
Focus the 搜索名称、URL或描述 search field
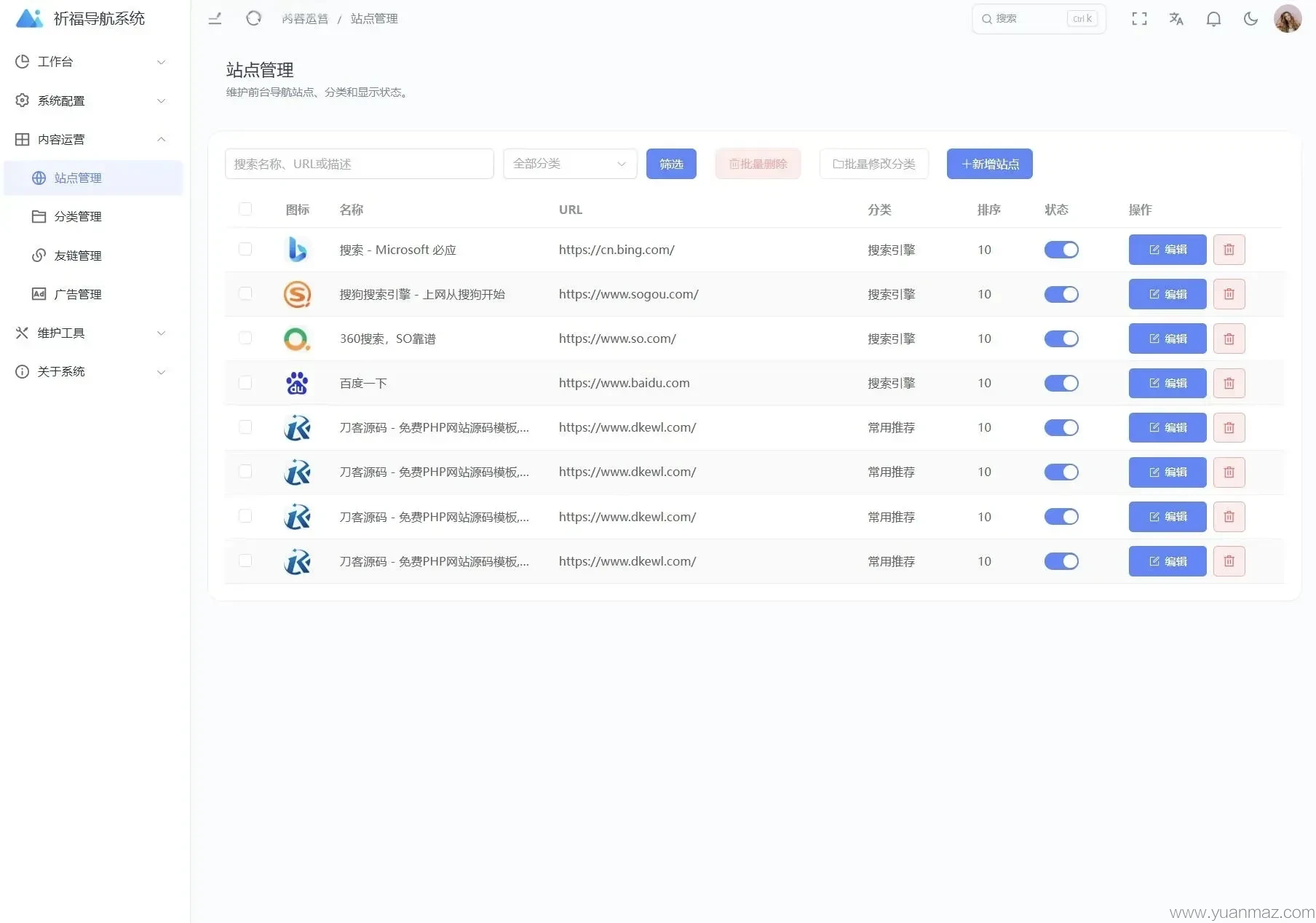point(359,164)
